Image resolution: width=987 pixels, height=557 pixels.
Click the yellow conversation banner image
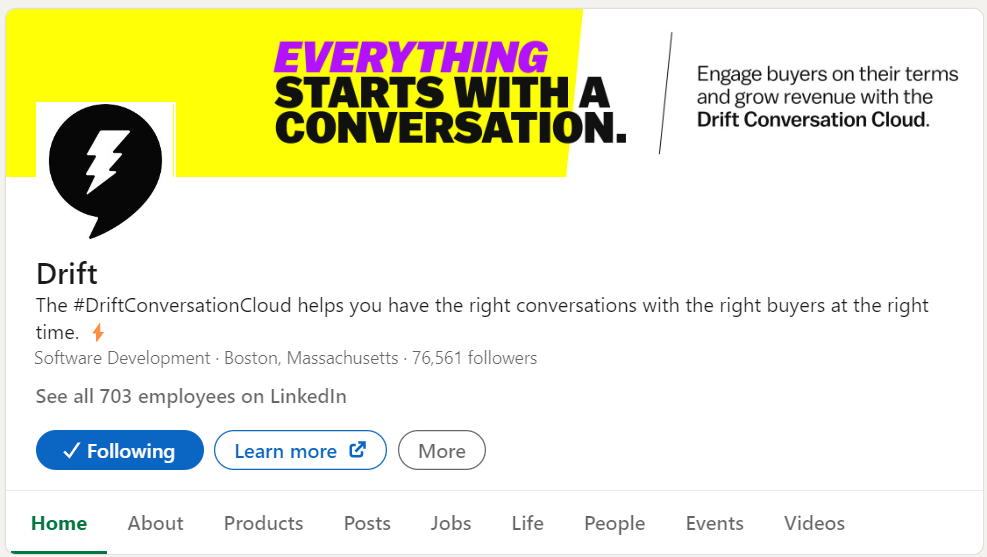point(450,90)
